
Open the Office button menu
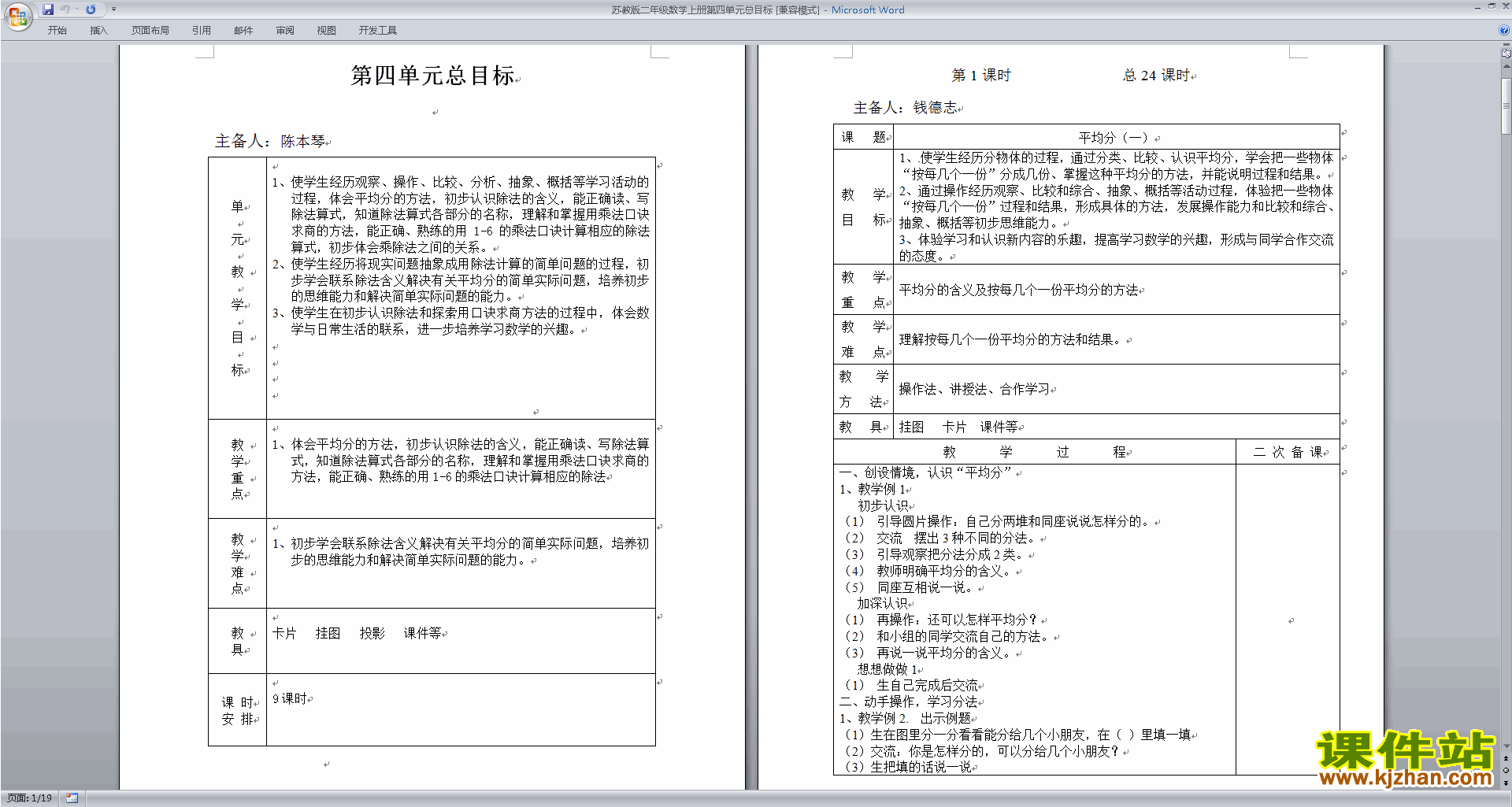coord(17,16)
